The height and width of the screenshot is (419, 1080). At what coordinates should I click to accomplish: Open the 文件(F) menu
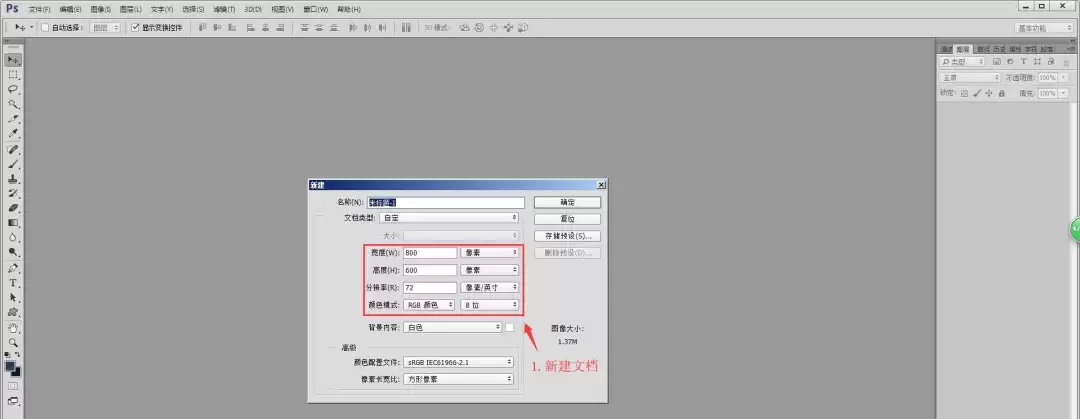pos(39,10)
